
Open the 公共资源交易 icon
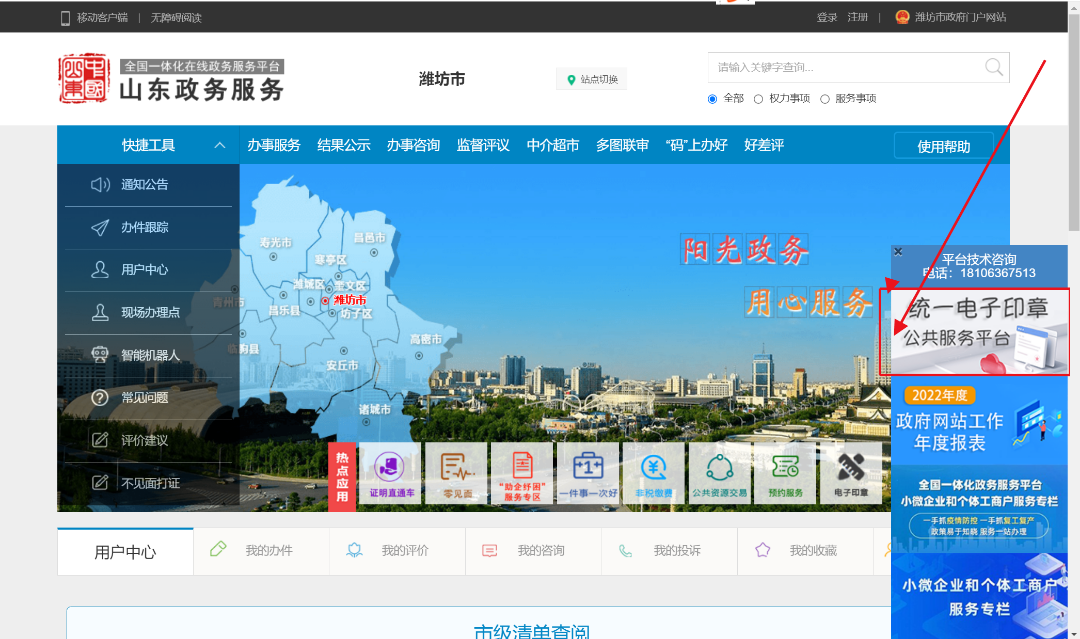(720, 473)
